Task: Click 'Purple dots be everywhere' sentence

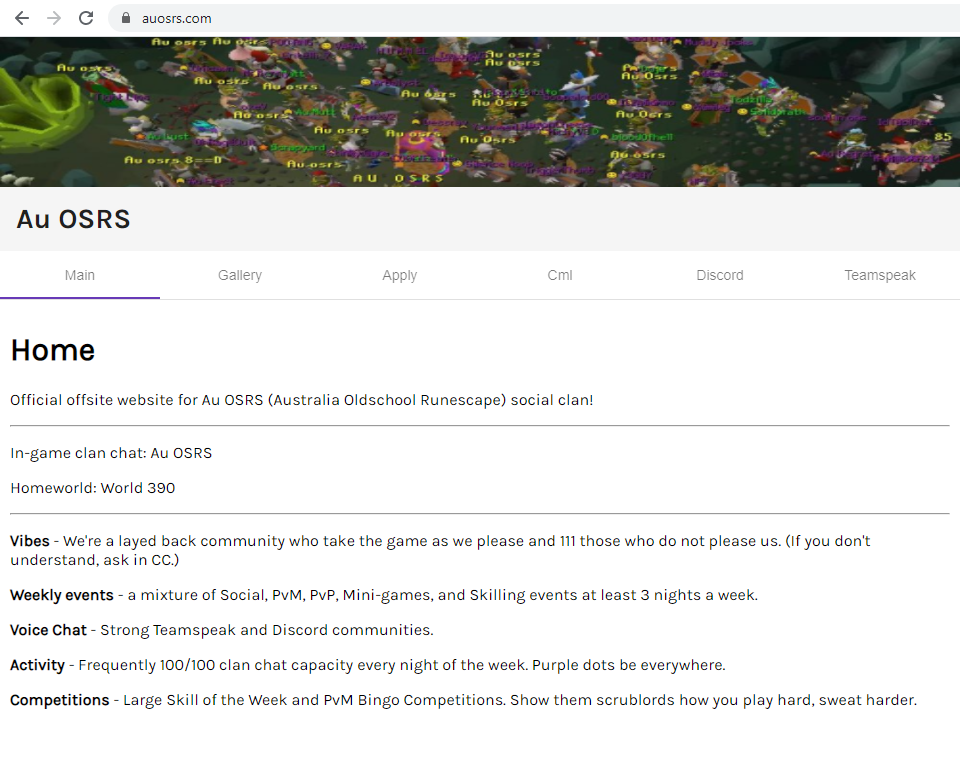Action: click(x=629, y=666)
